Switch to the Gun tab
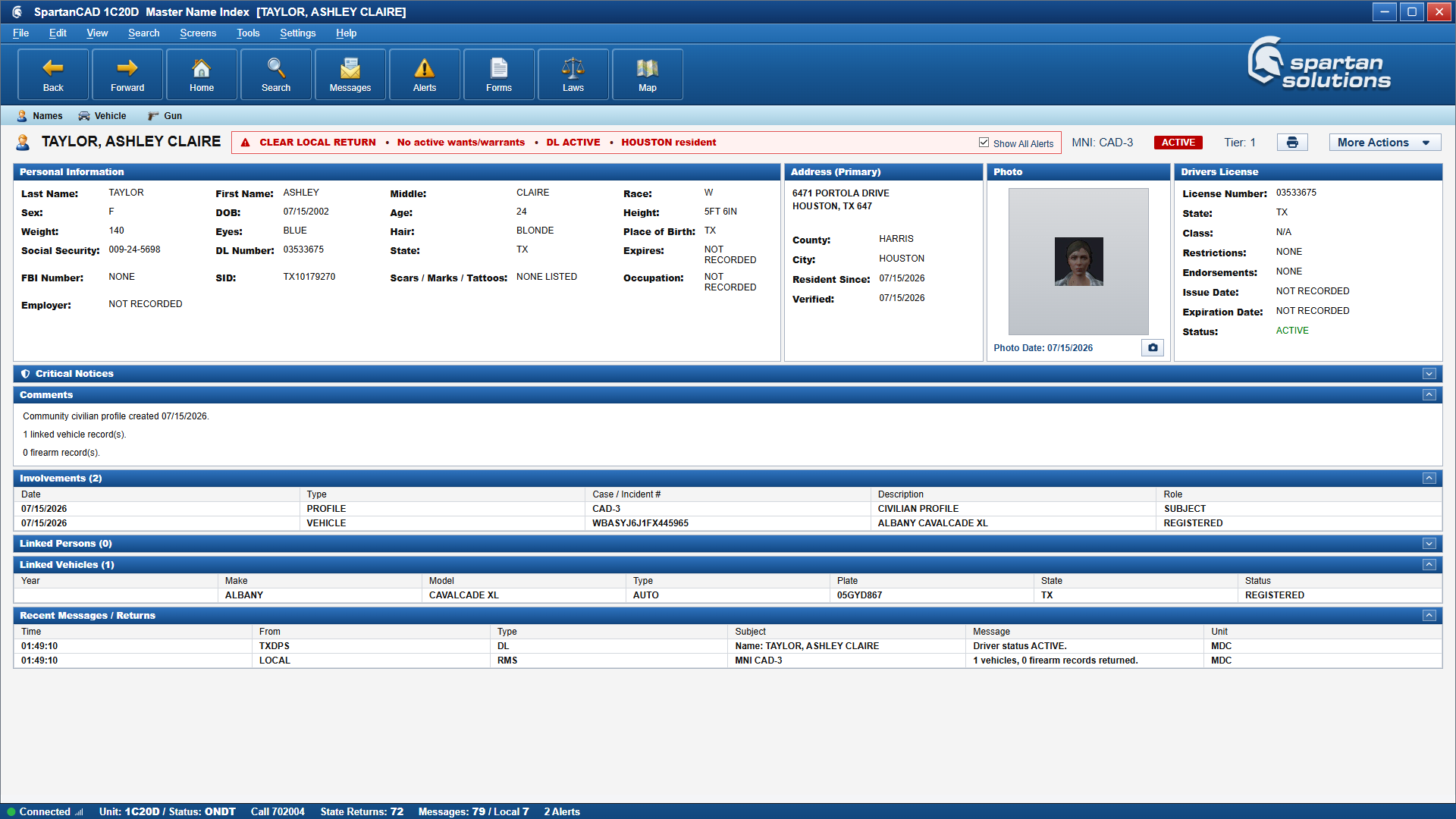This screenshot has width=1456, height=819. click(165, 116)
